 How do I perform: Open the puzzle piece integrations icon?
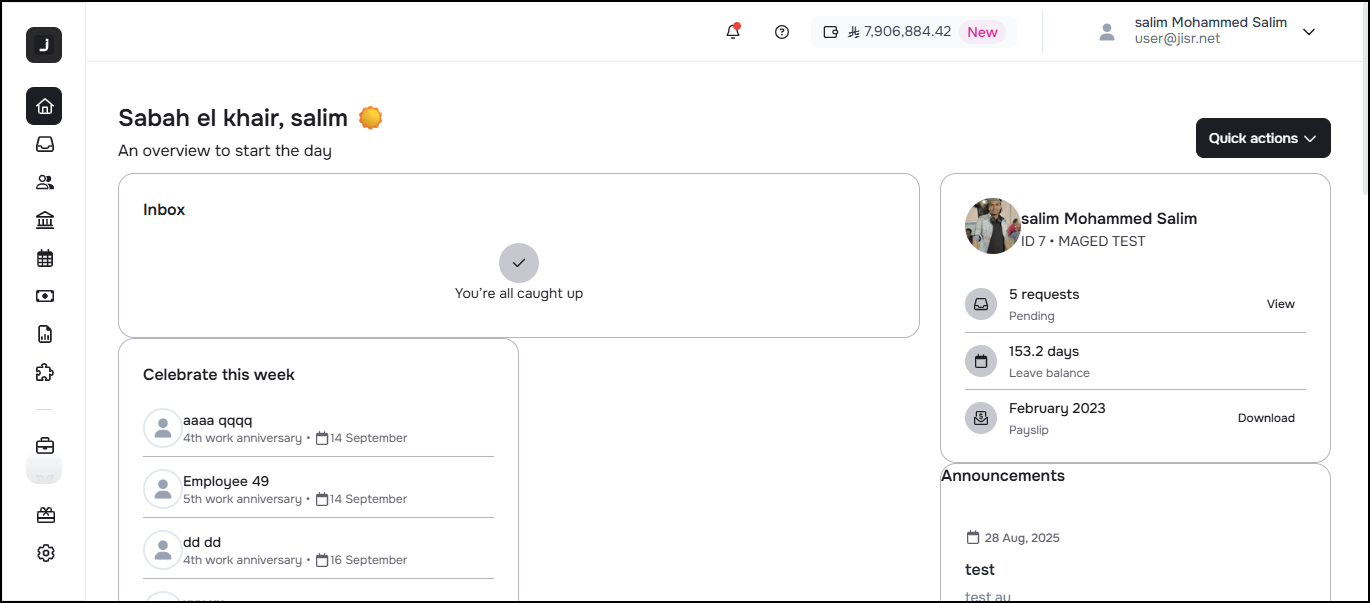tap(44, 372)
